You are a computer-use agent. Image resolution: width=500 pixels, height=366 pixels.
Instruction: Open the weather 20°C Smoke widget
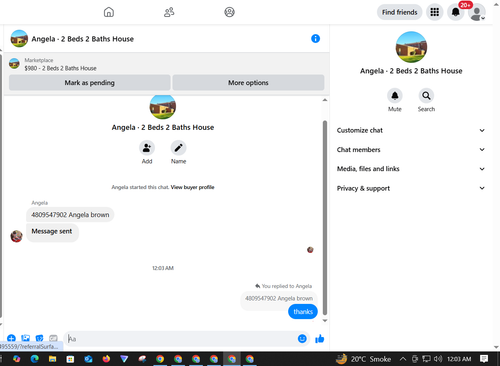tap(363, 359)
